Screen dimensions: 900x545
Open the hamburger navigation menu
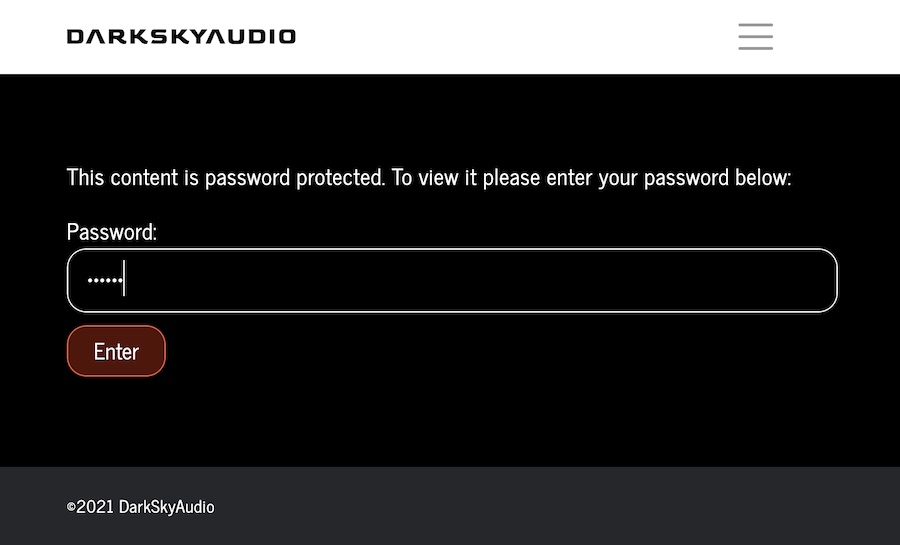pos(755,37)
